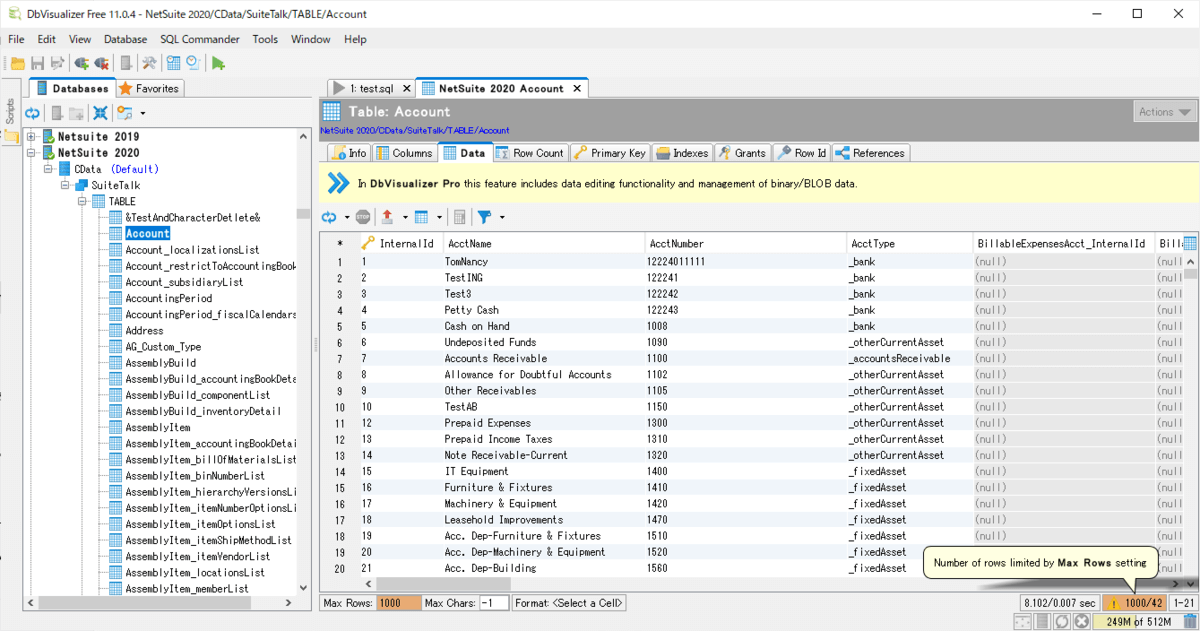The width and height of the screenshot is (1200, 631).
Task: Expand the Netsuite 2019 connection node
Action: click(x=31, y=137)
